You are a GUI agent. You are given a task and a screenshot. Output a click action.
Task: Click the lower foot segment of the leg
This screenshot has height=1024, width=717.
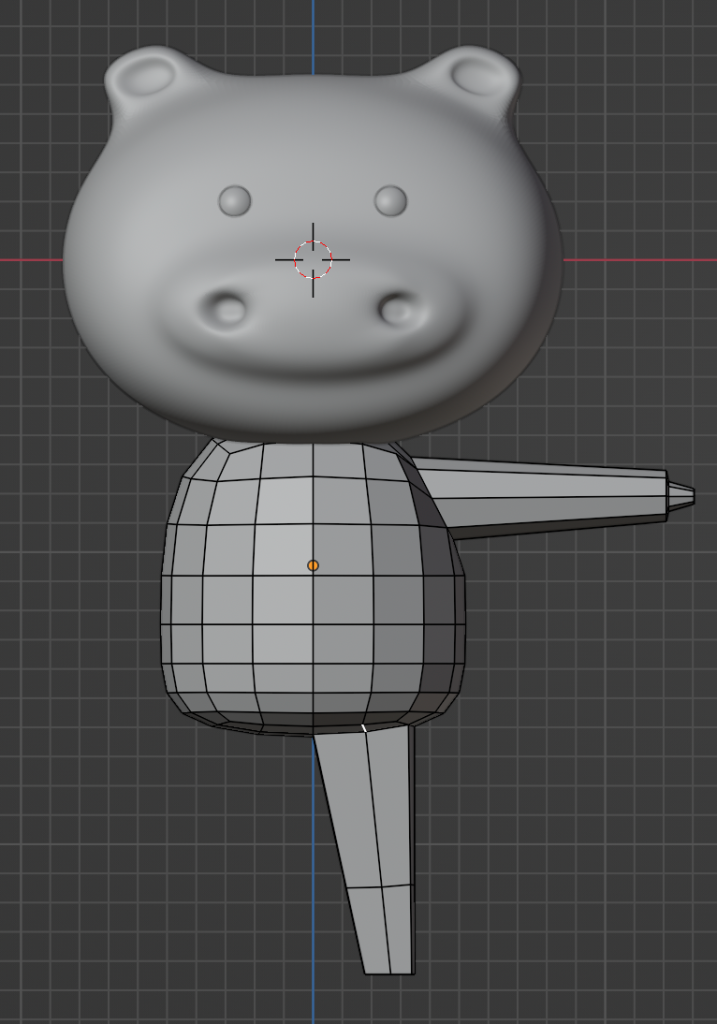(x=385, y=930)
